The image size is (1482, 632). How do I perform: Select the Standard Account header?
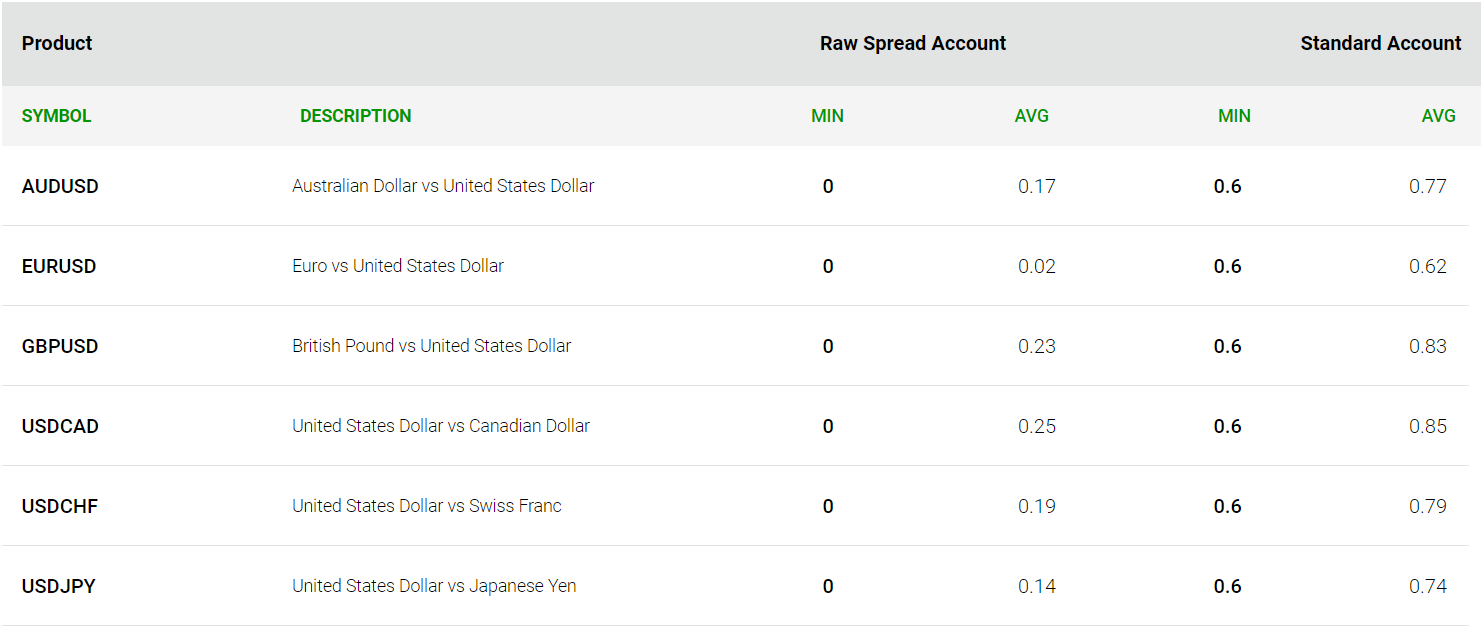click(x=1380, y=43)
